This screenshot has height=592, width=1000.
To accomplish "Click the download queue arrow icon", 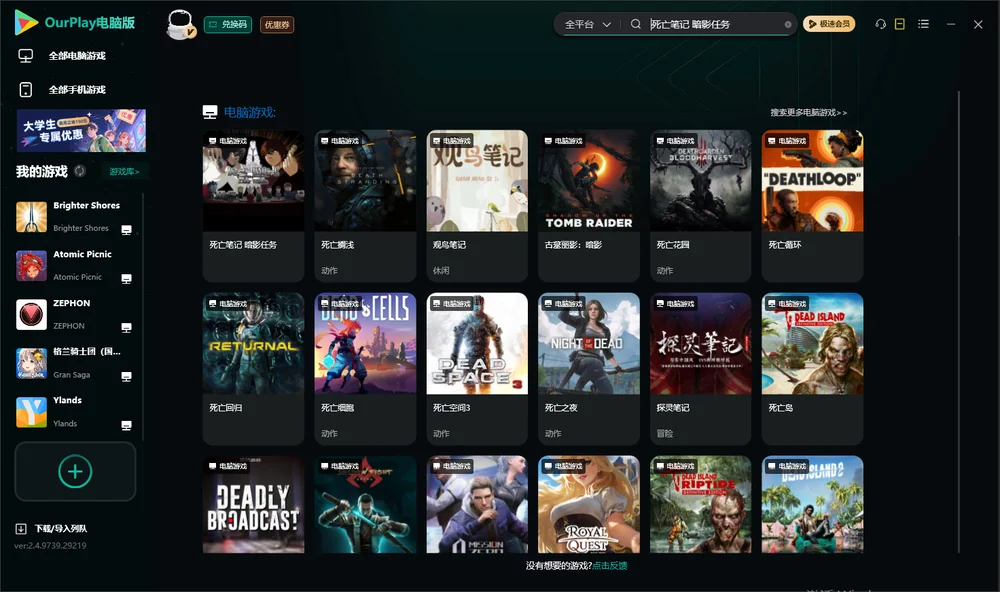I will coord(21,529).
